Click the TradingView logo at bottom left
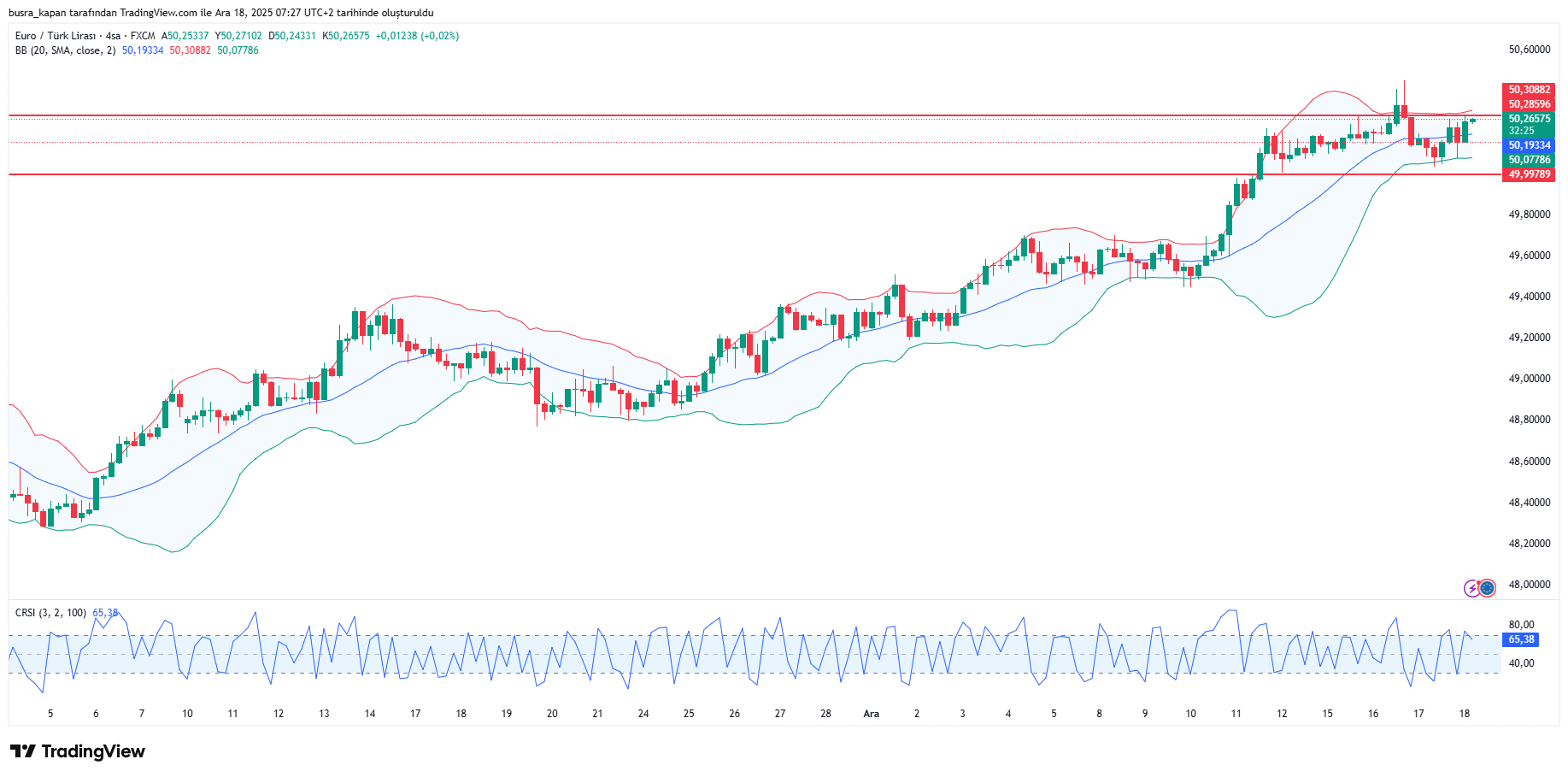 [x=78, y=751]
